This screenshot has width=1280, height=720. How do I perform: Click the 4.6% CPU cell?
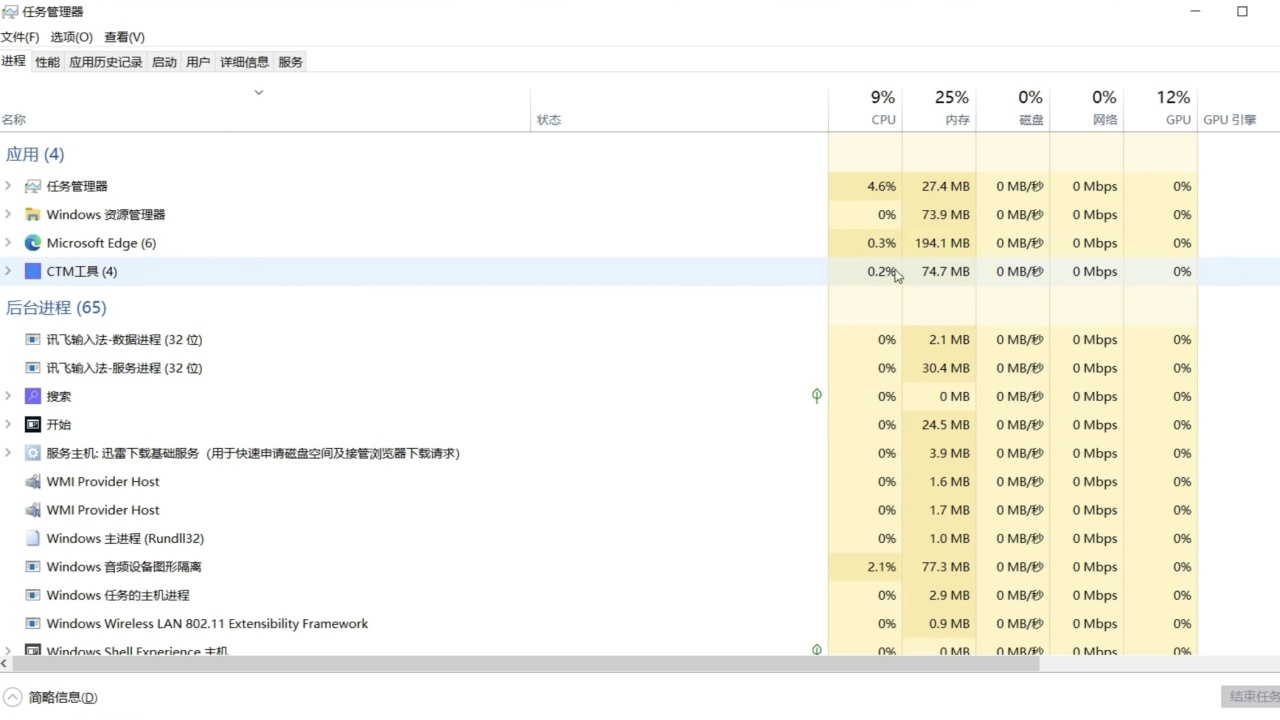[865, 186]
